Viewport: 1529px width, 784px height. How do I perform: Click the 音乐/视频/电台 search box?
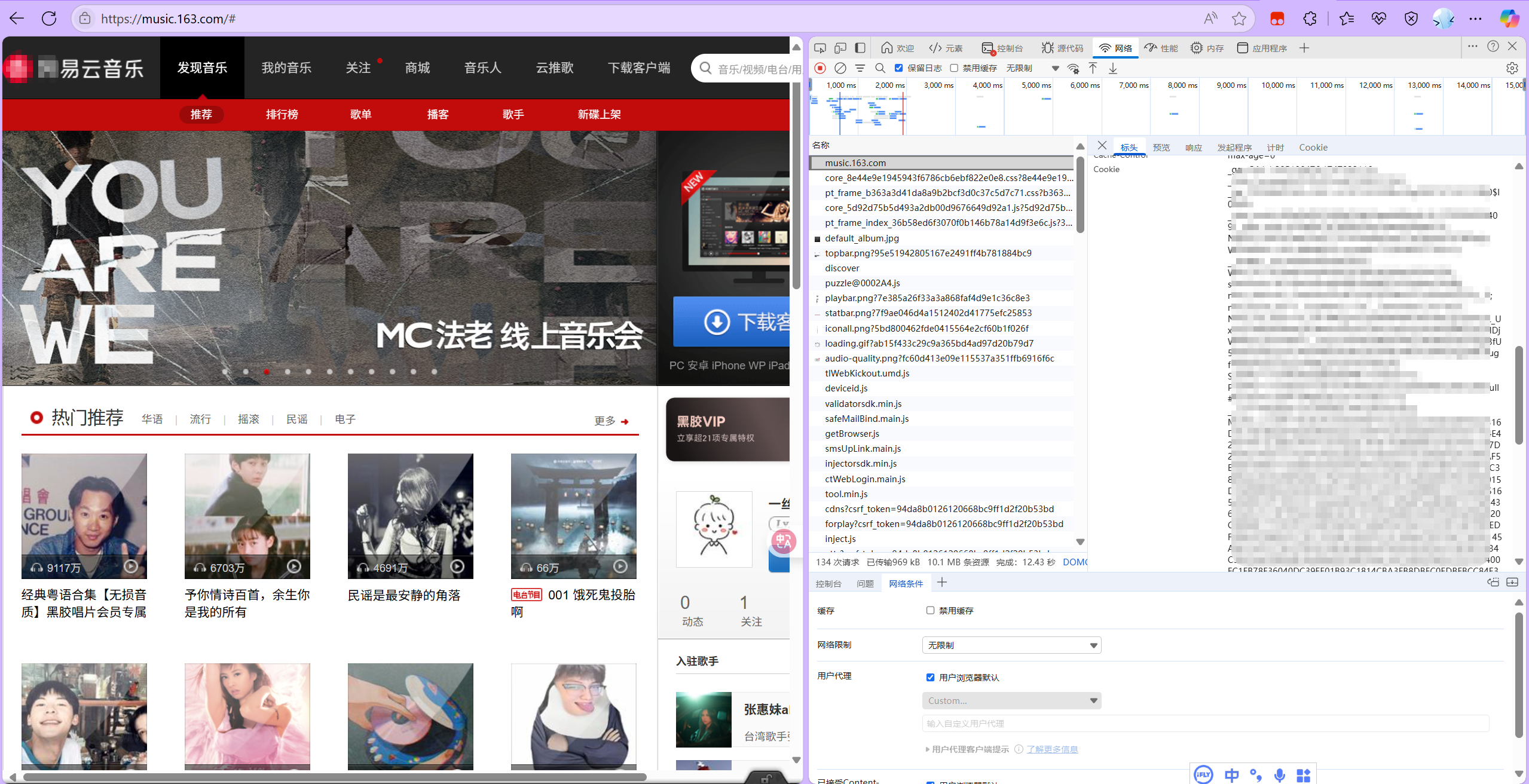(x=747, y=69)
